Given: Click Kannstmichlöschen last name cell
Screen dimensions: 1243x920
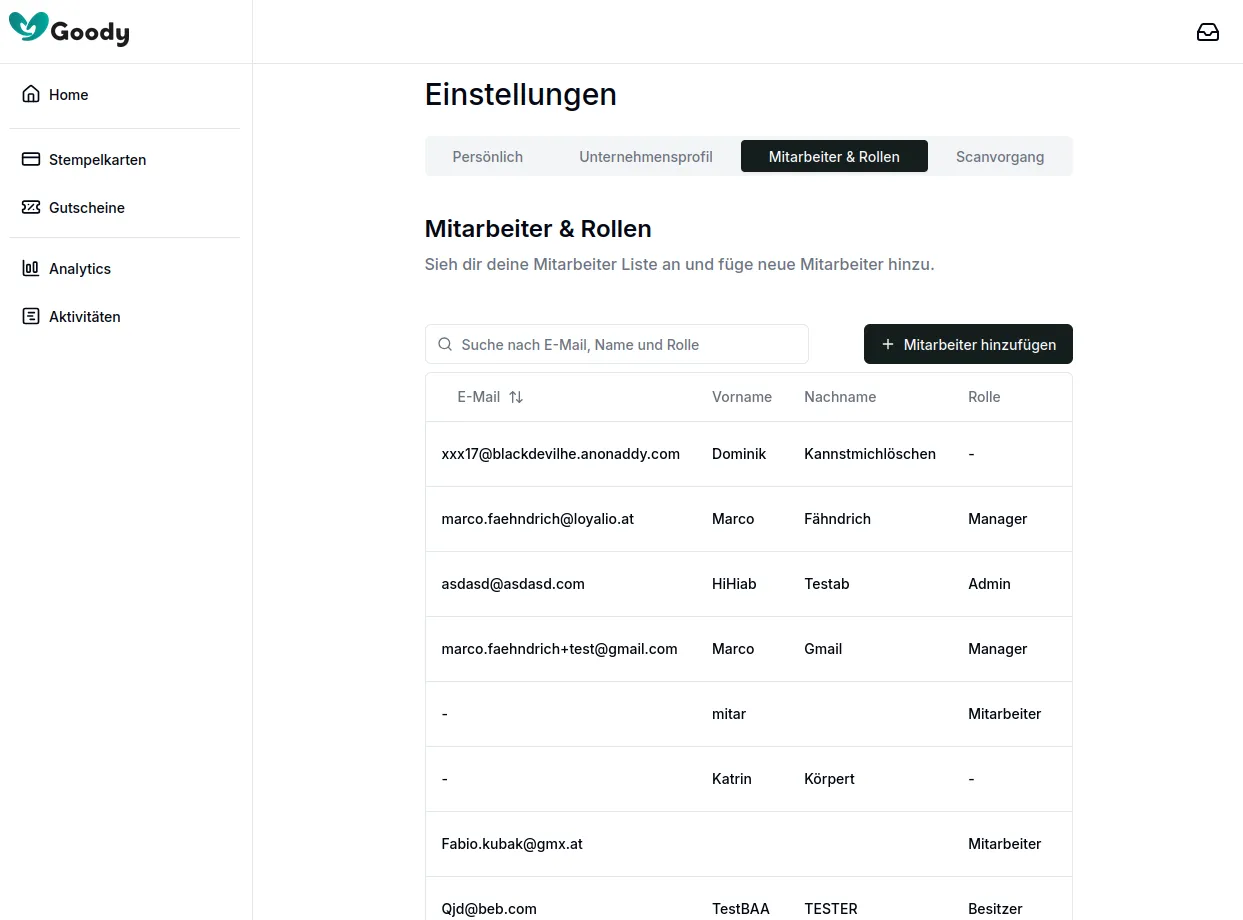Looking at the screenshot, I should (x=870, y=454).
